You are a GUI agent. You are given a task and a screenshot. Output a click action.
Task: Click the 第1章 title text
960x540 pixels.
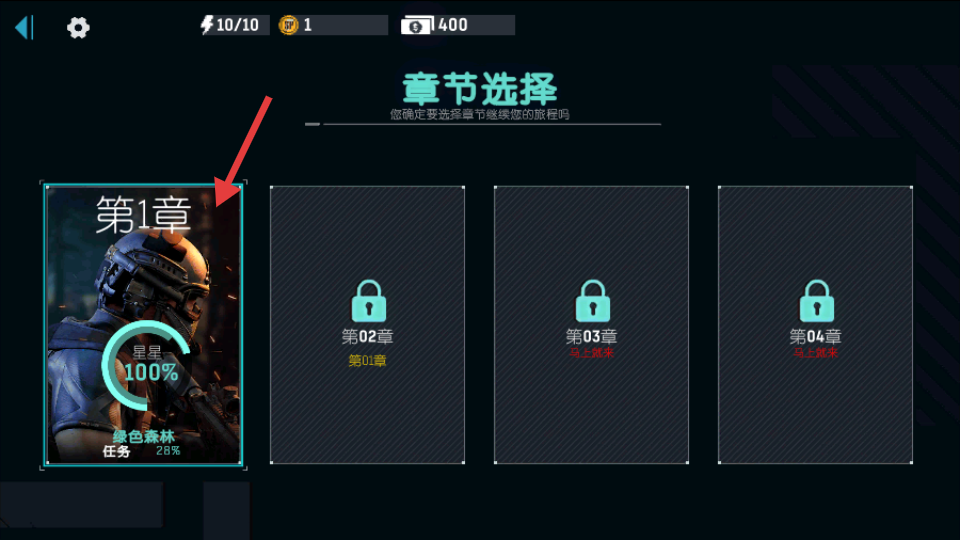[144, 214]
